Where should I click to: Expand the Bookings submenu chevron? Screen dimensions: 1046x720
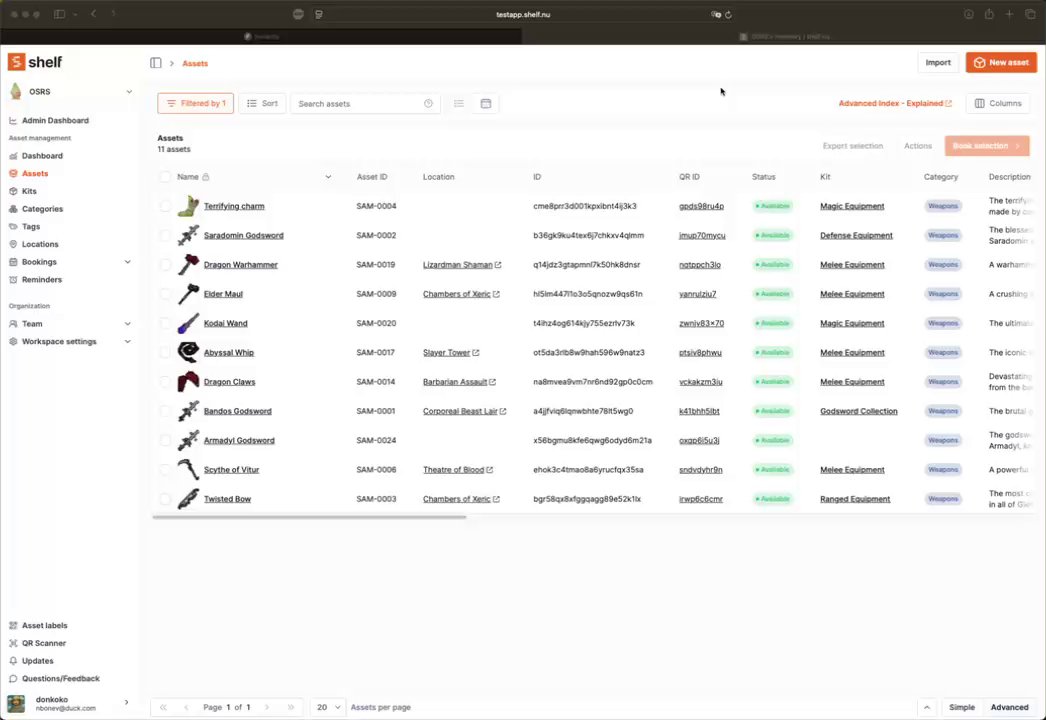pos(127,262)
